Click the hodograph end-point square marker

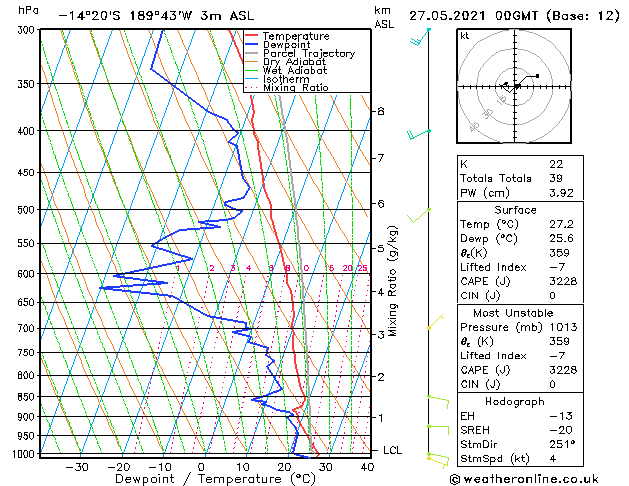coord(538,76)
